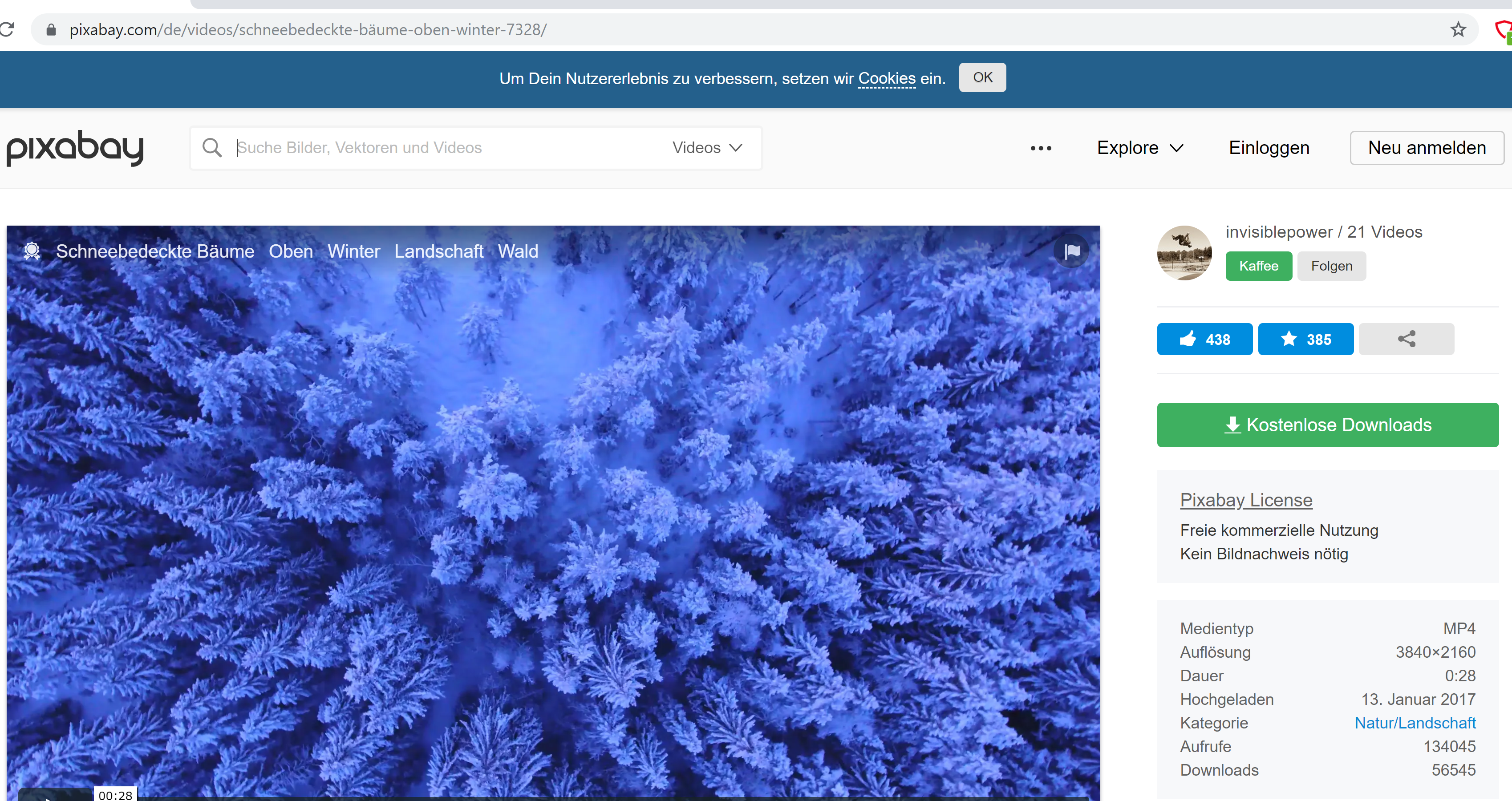
Task: Open the share icon button
Action: pos(1407,339)
